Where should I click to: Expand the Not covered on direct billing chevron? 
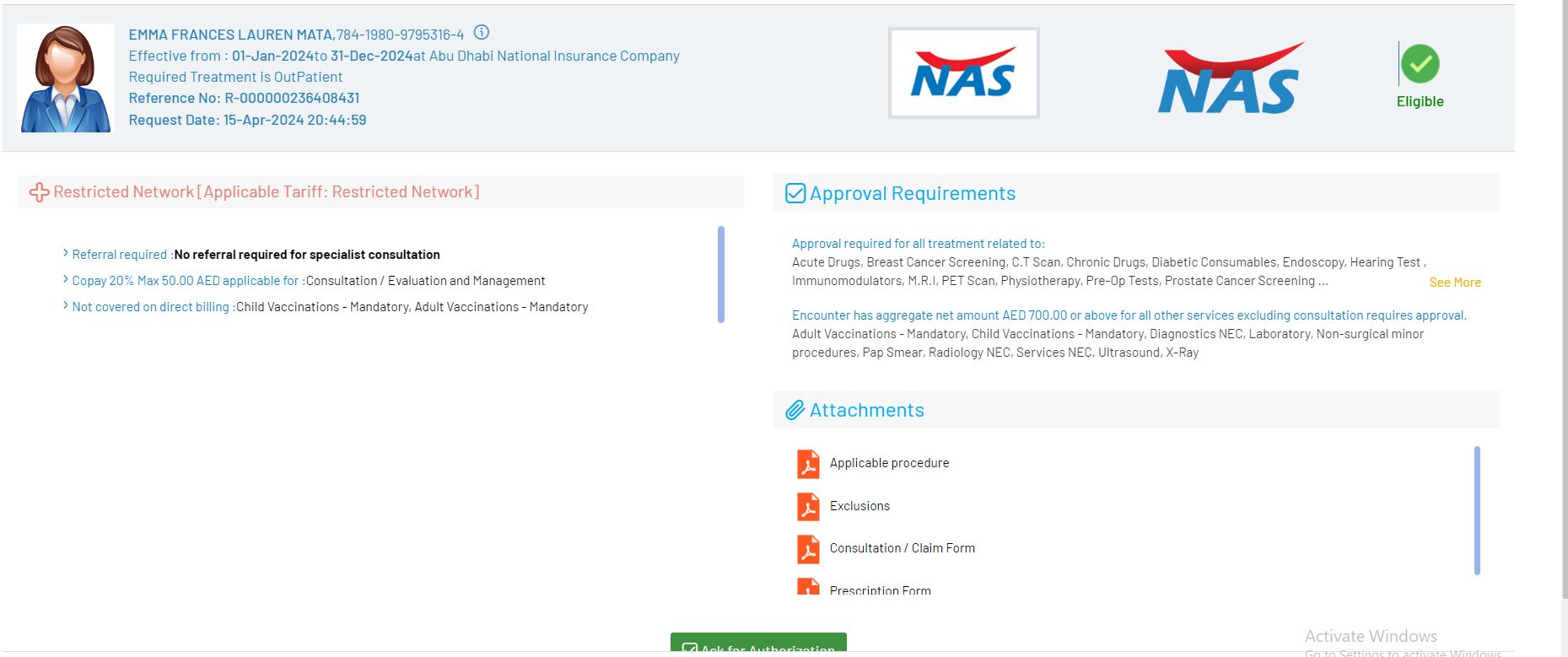66,306
